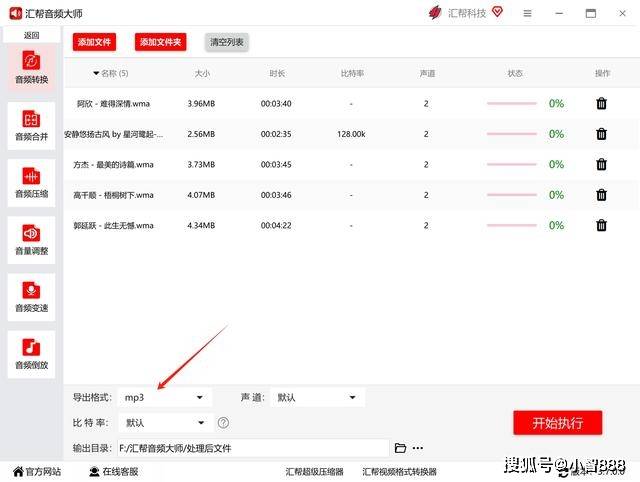Open the 音频合并 audio merge tool
Screen dimensions: 640x482
[x=31, y=125]
